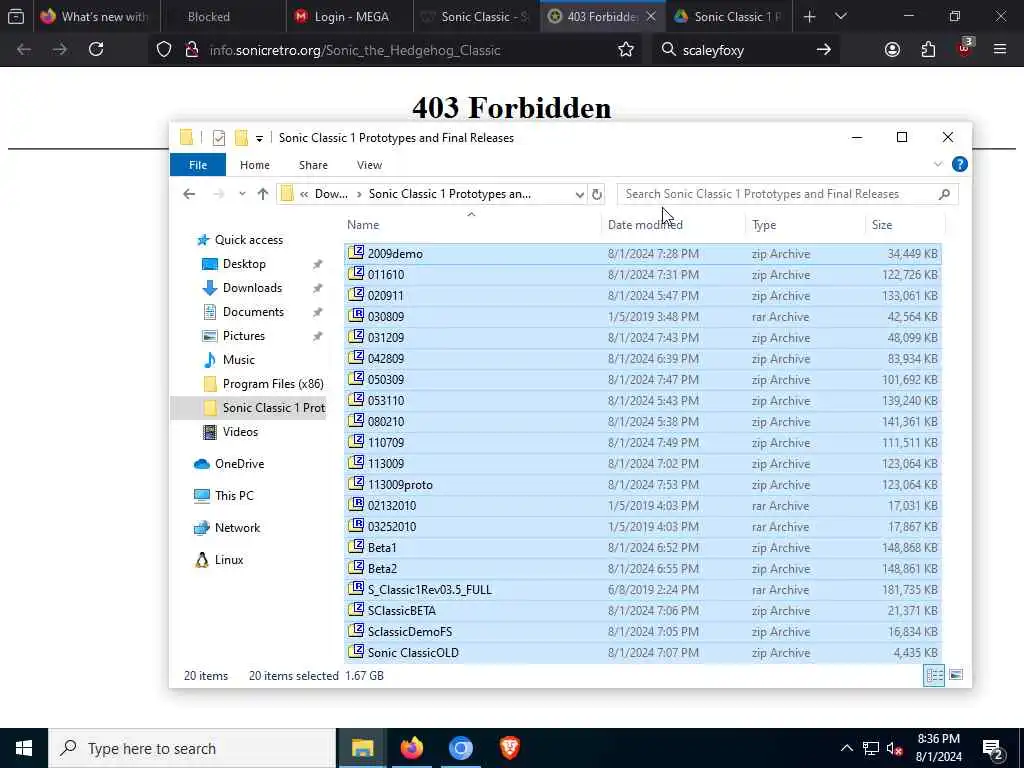Select Network in the navigation pane
This screenshot has width=1024, height=768.
(x=237, y=528)
